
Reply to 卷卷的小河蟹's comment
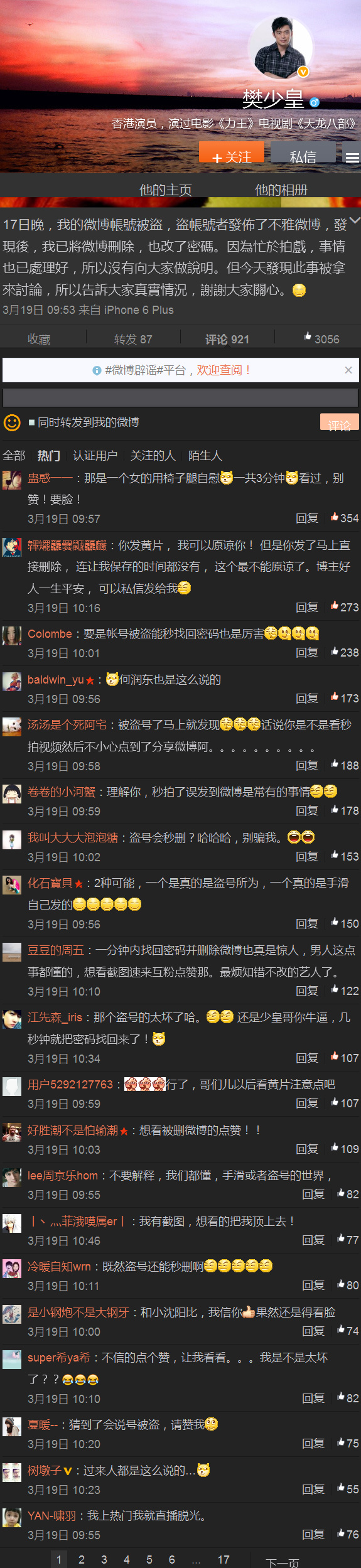(x=307, y=810)
